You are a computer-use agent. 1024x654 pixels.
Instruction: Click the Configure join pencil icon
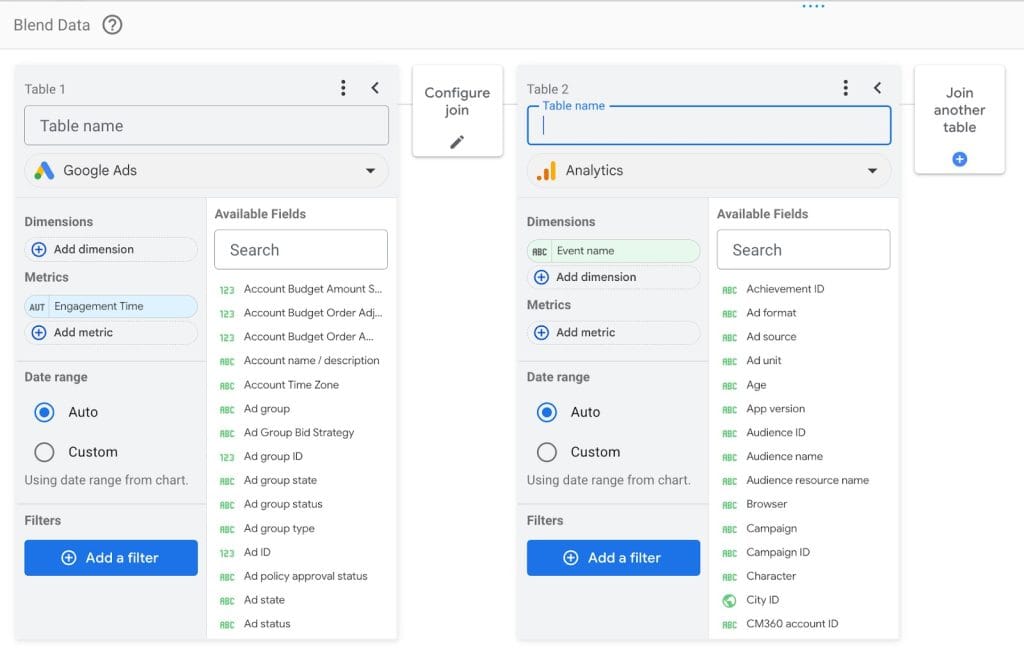click(457, 142)
